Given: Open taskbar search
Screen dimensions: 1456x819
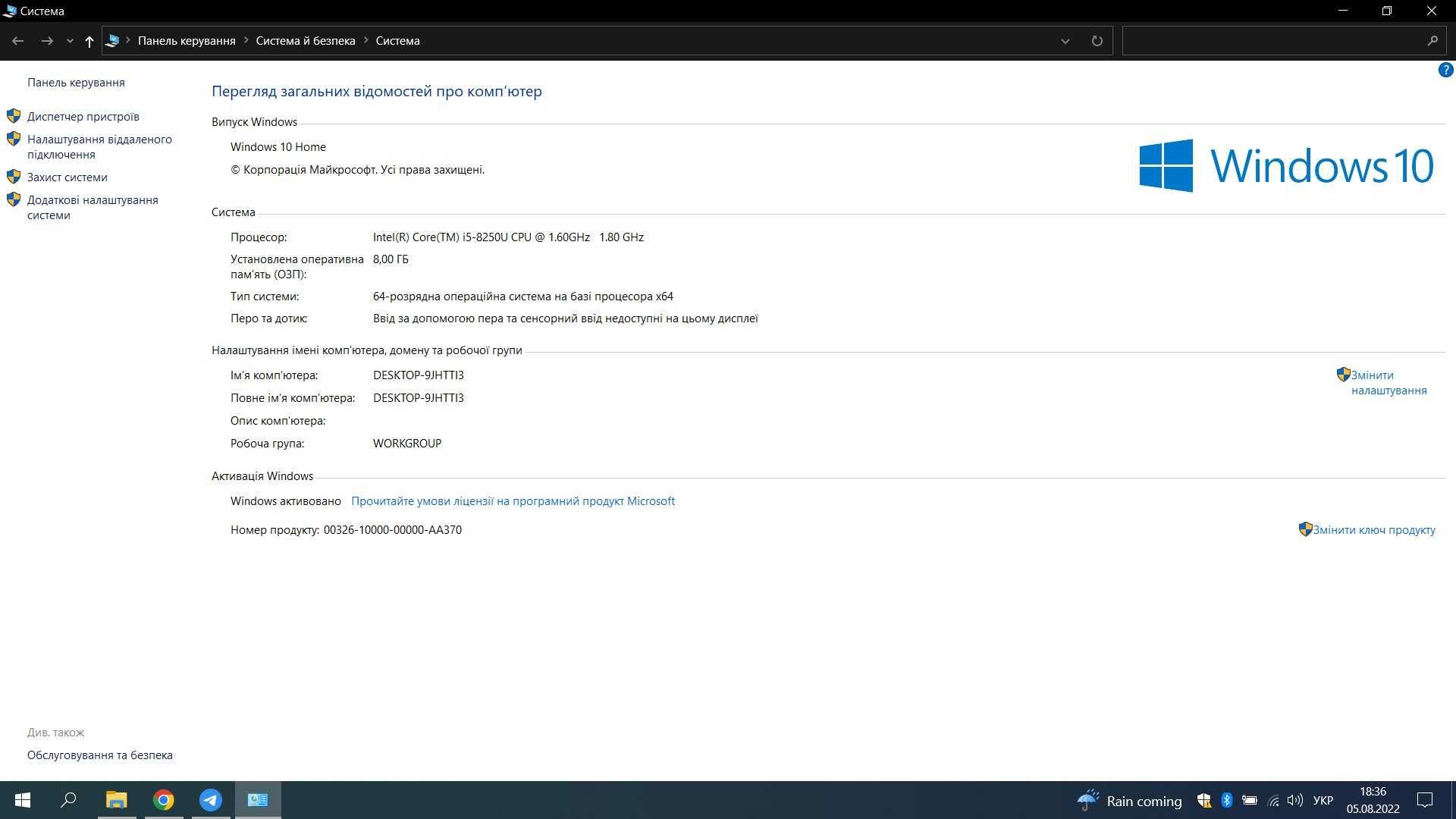Looking at the screenshot, I should pyautogui.click(x=68, y=800).
